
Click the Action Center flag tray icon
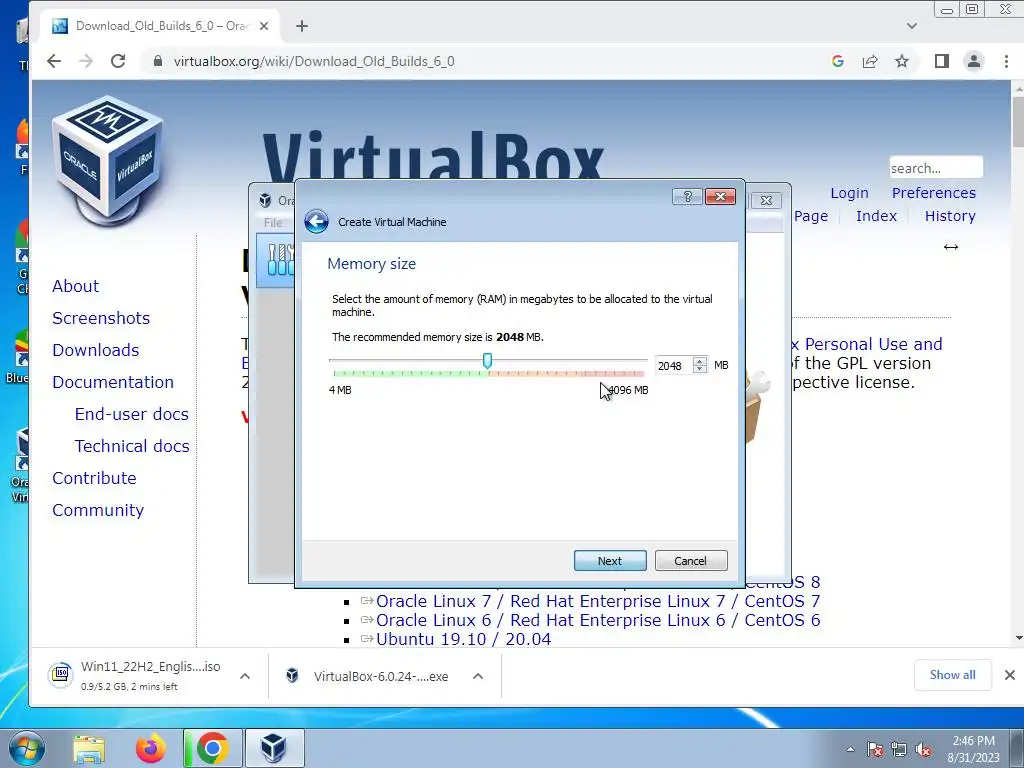coord(875,750)
